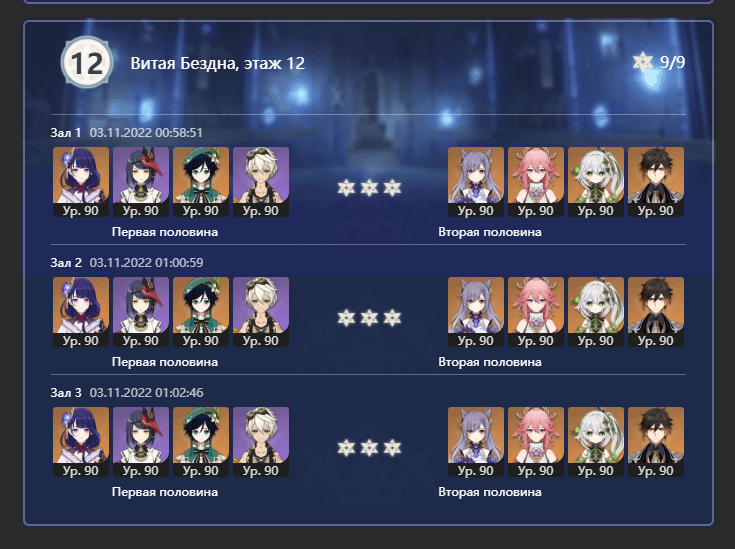This screenshot has height=549, width=735.
Task: Click the three stars of Зал 3
Action: 369,448
